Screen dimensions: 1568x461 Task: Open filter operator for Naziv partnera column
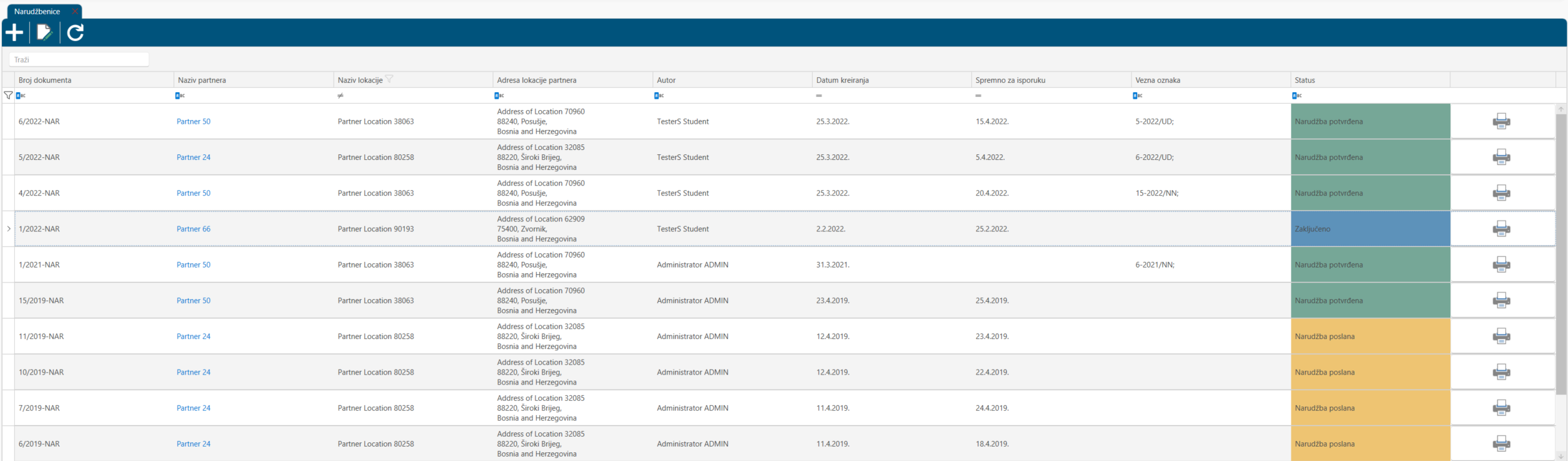[x=180, y=95]
